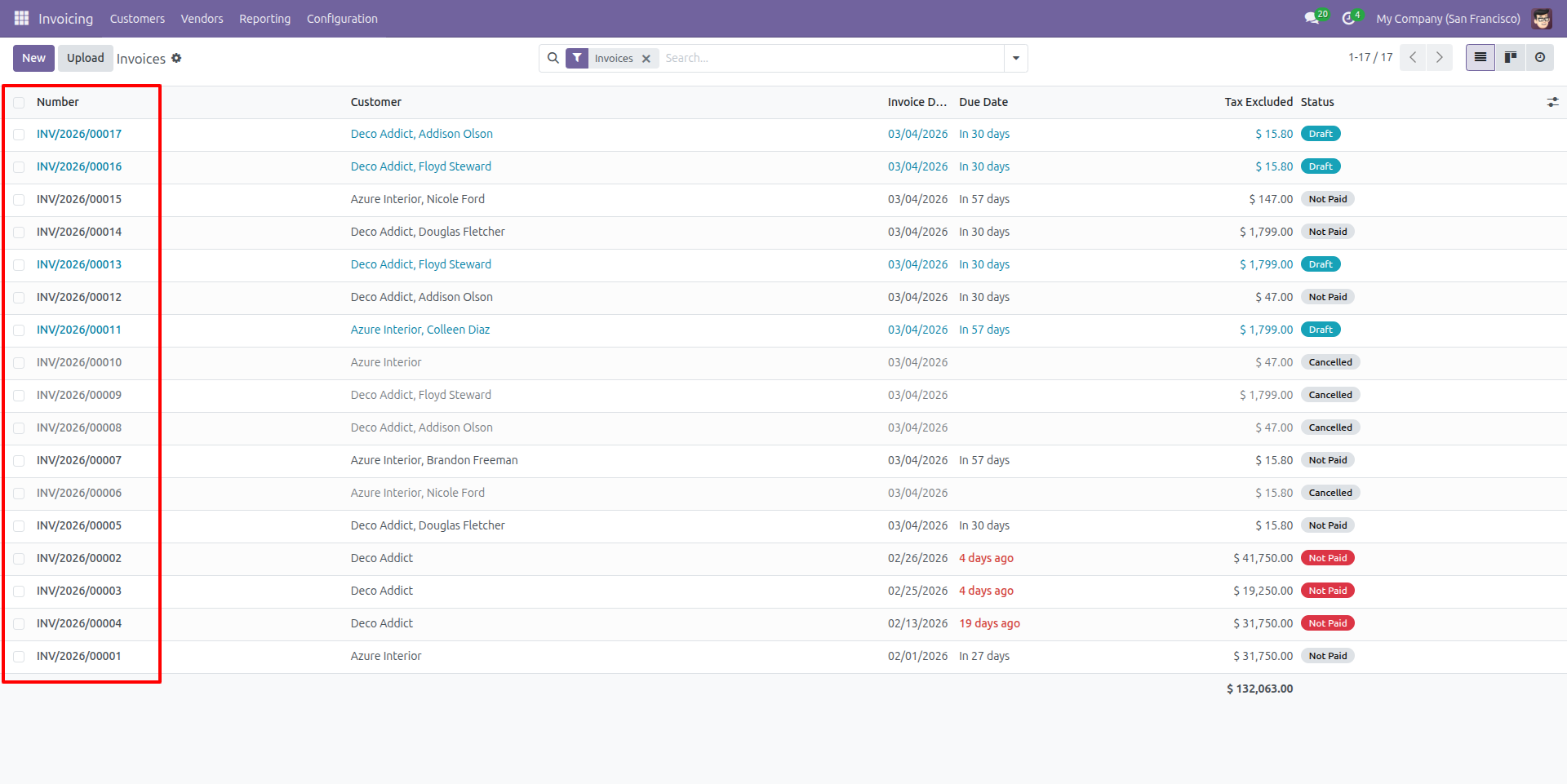Screen dimensions: 1567x784
Task: Open invoice INV/2026/00017
Action: point(79,134)
